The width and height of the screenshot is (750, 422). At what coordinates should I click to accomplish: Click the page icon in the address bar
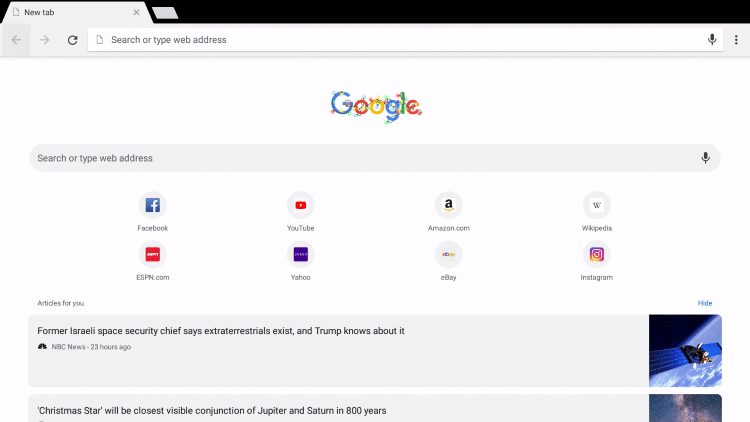(99, 40)
